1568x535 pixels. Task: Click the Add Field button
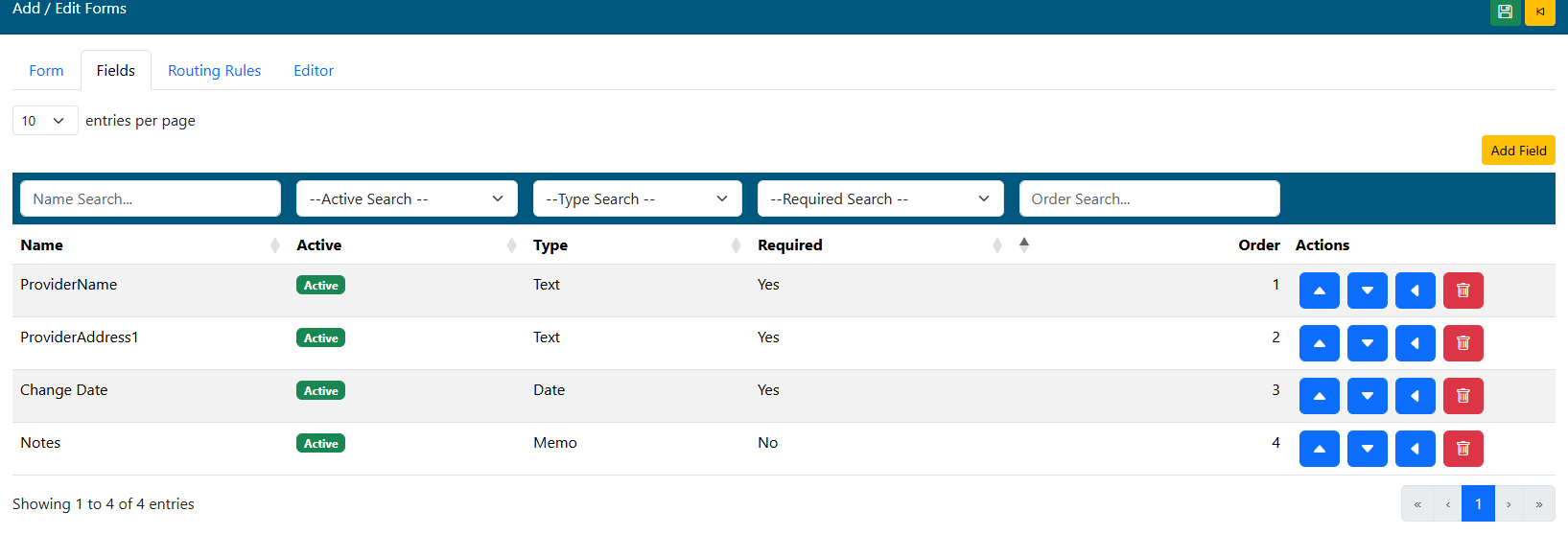tap(1517, 151)
